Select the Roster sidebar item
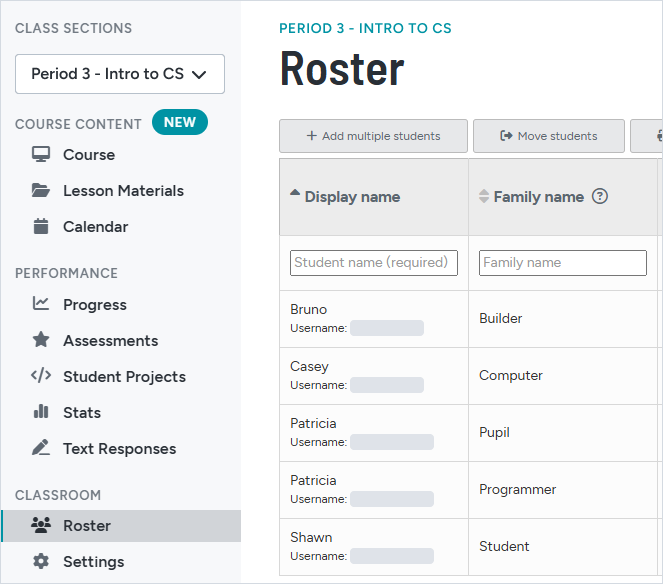Image resolution: width=663 pixels, height=584 pixels. point(121,526)
